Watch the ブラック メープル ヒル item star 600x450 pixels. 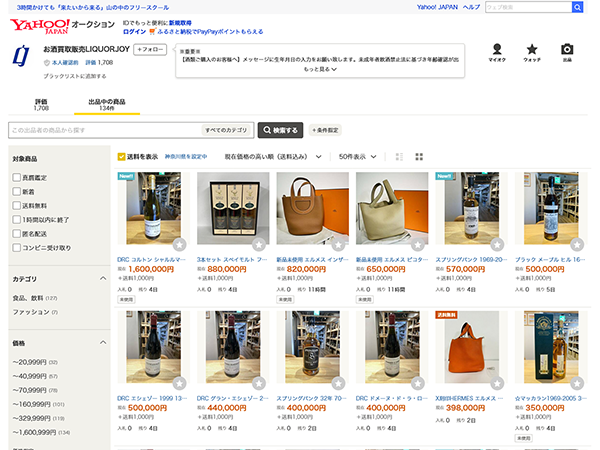pyautogui.click(x=577, y=244)
